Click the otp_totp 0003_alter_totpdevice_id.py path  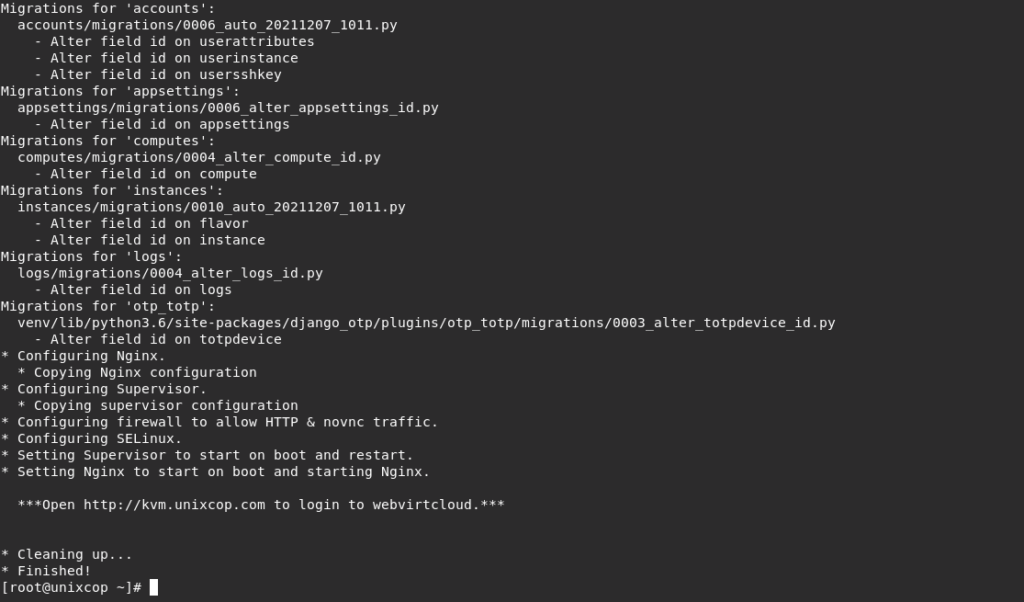click(426, 323)
